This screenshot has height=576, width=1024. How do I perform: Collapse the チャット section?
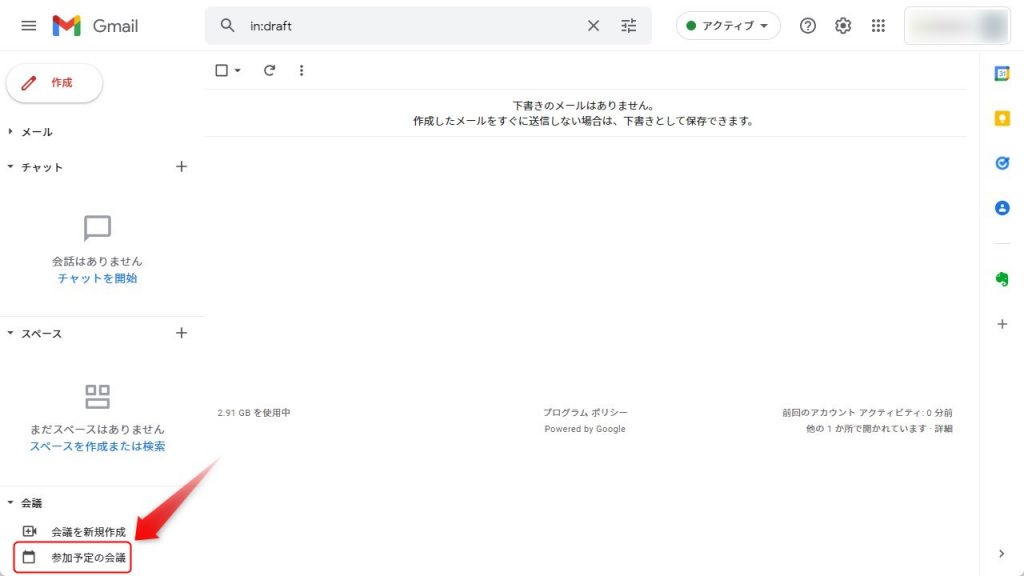click(x=10, y=167)
